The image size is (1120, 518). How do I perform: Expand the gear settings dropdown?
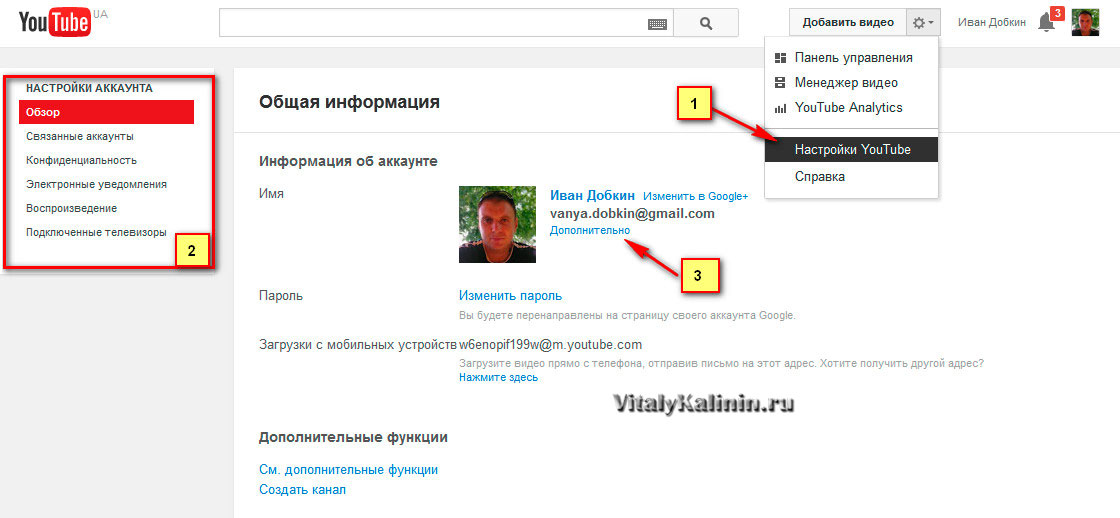[923, 22]
